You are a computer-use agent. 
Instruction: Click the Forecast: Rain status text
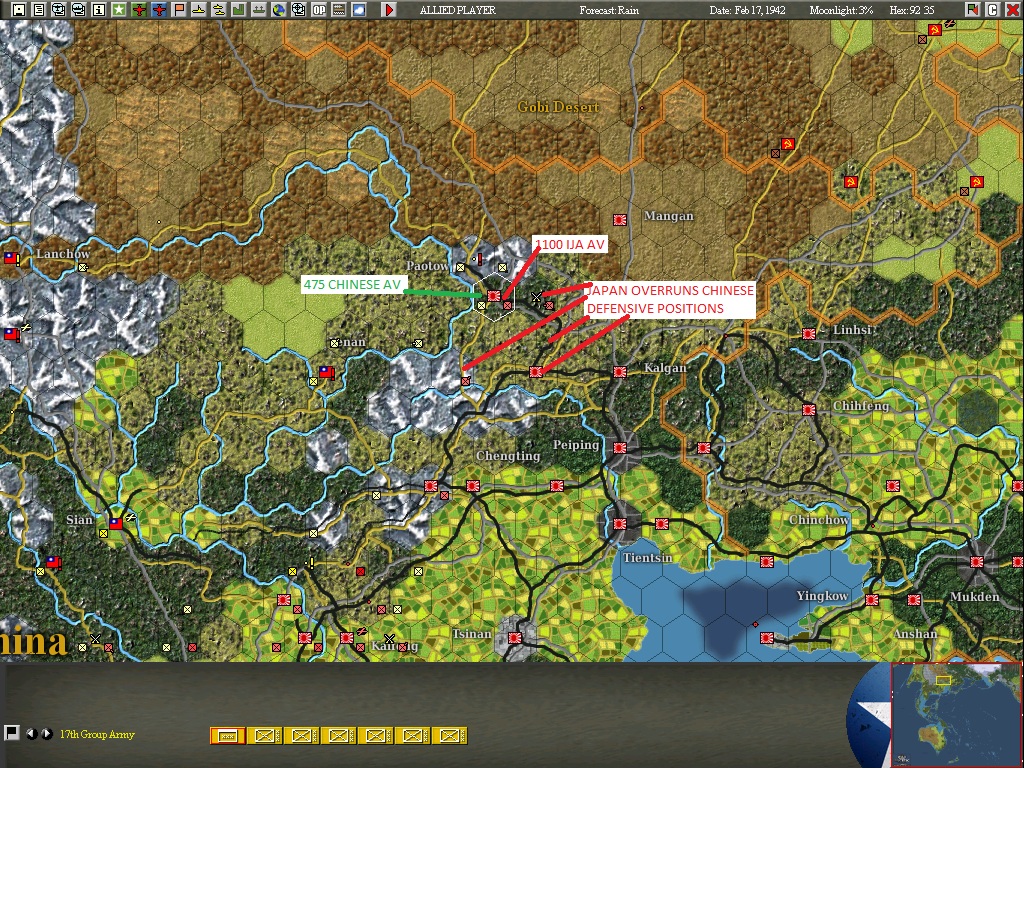(609, 10)
